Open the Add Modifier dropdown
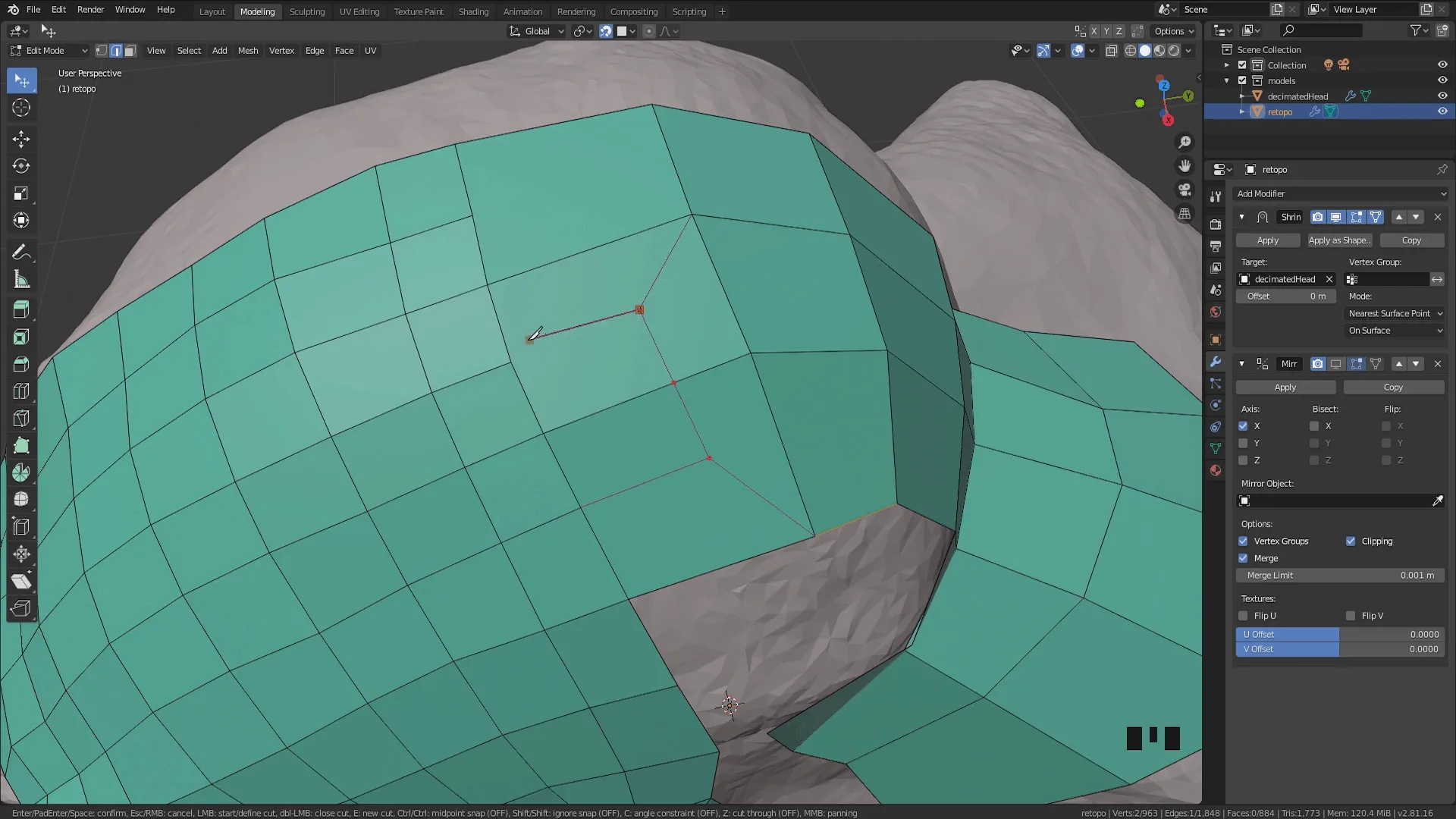The width and height of the screenshot is (1456, 819). (1340, 194)
